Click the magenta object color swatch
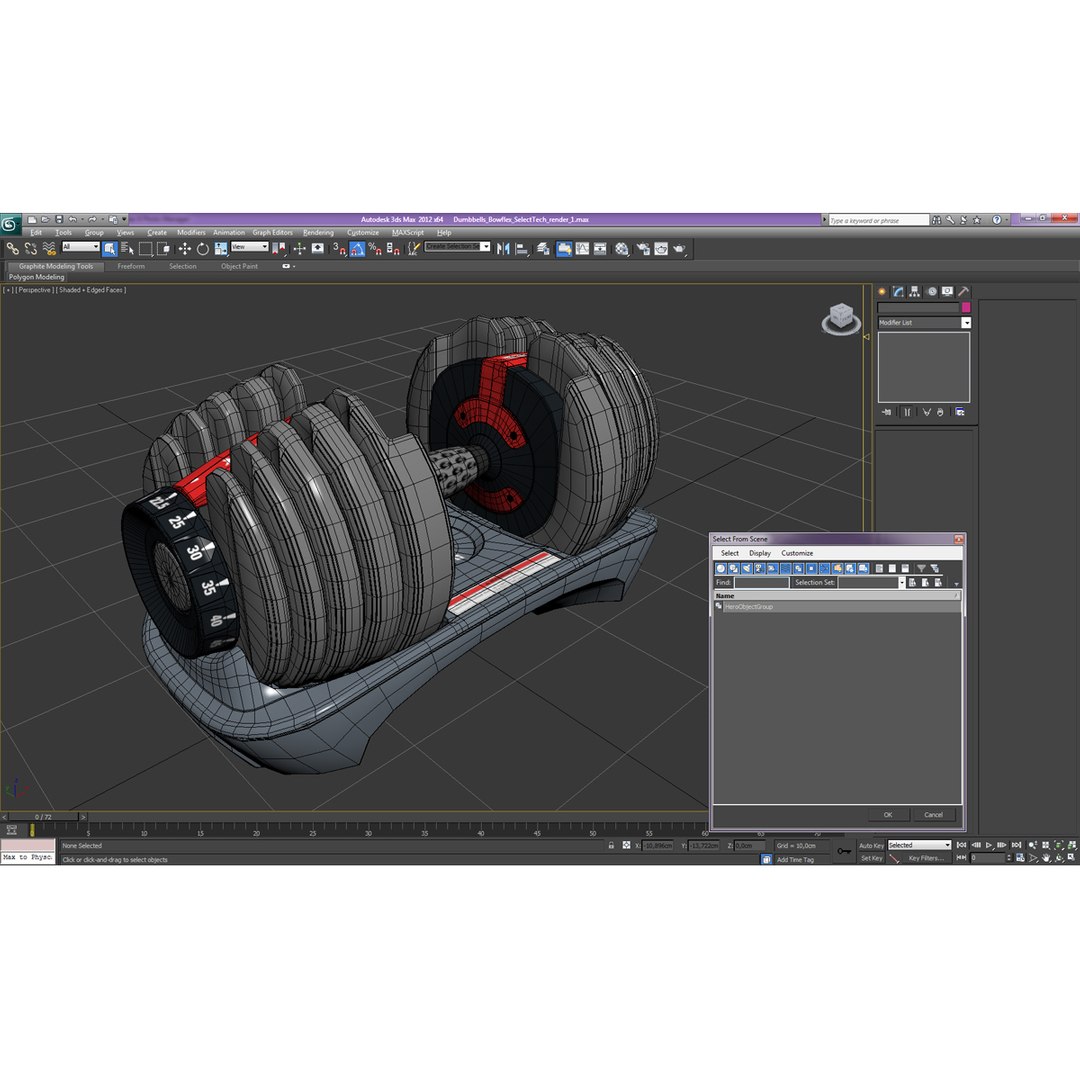This screenshot has width=1080, height=1080. click(966, 307)
